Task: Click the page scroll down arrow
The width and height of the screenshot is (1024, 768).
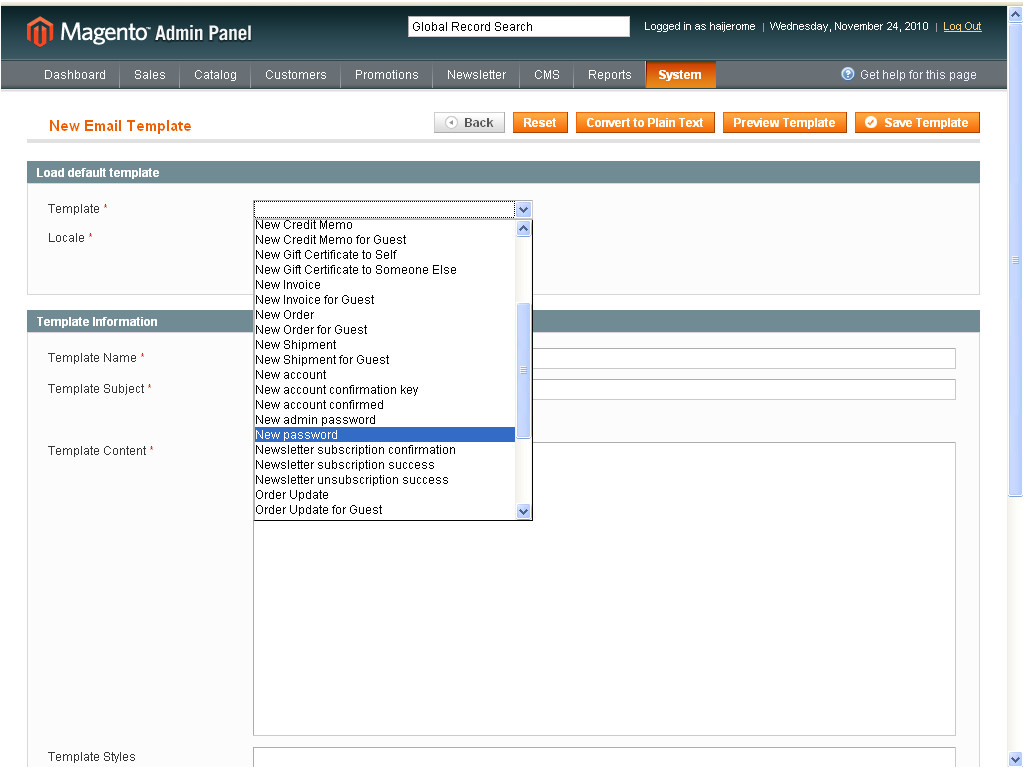Action: pyautogui.click(x=1015, y=759)
